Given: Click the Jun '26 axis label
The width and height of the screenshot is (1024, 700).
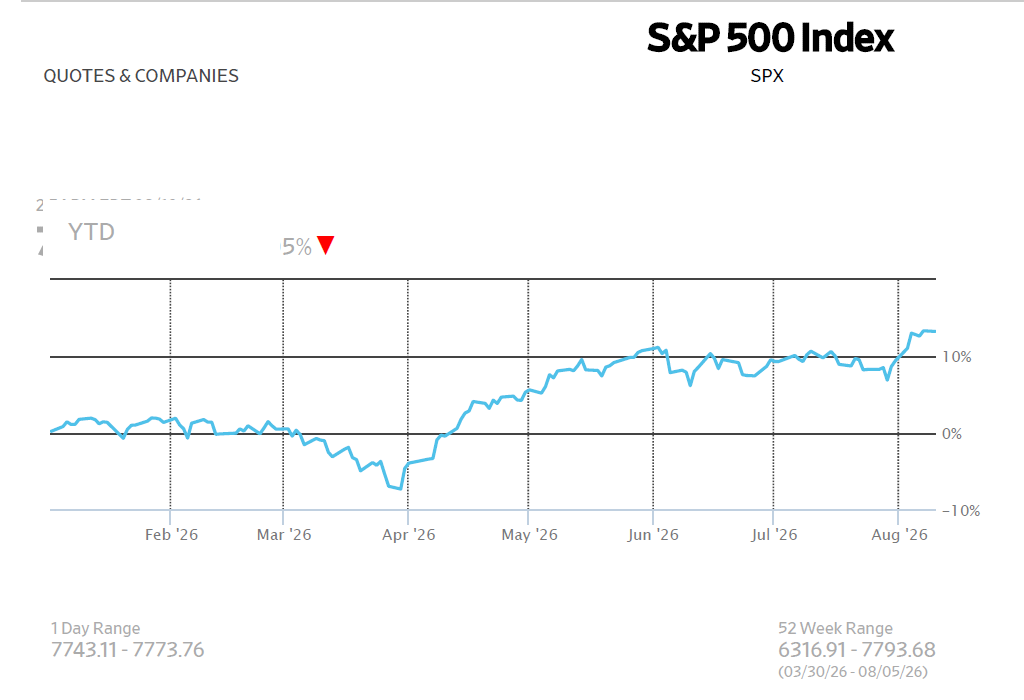Looking at the screenshot, I should point(653,535).
